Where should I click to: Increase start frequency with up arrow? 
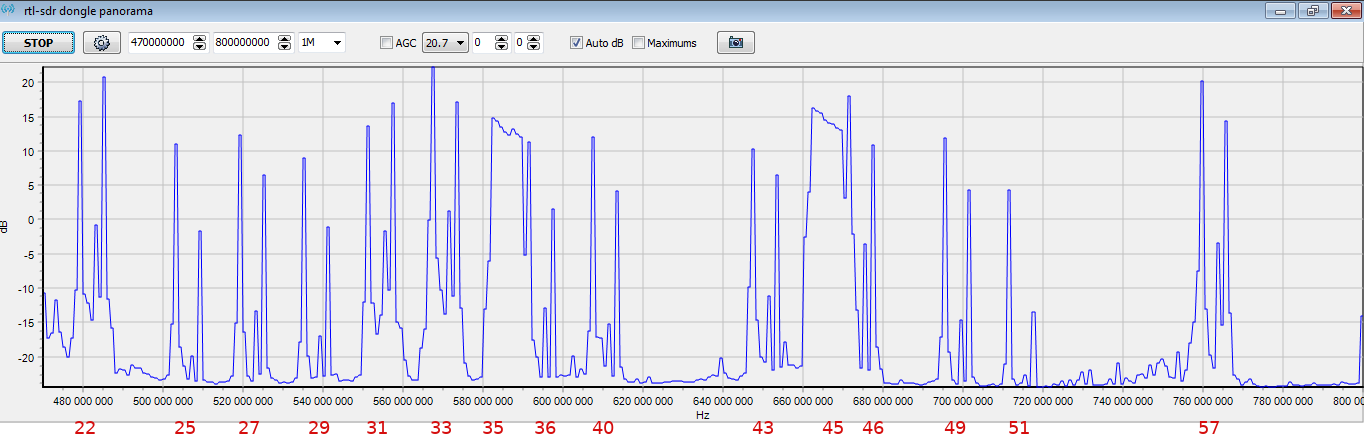click(200, 39)
